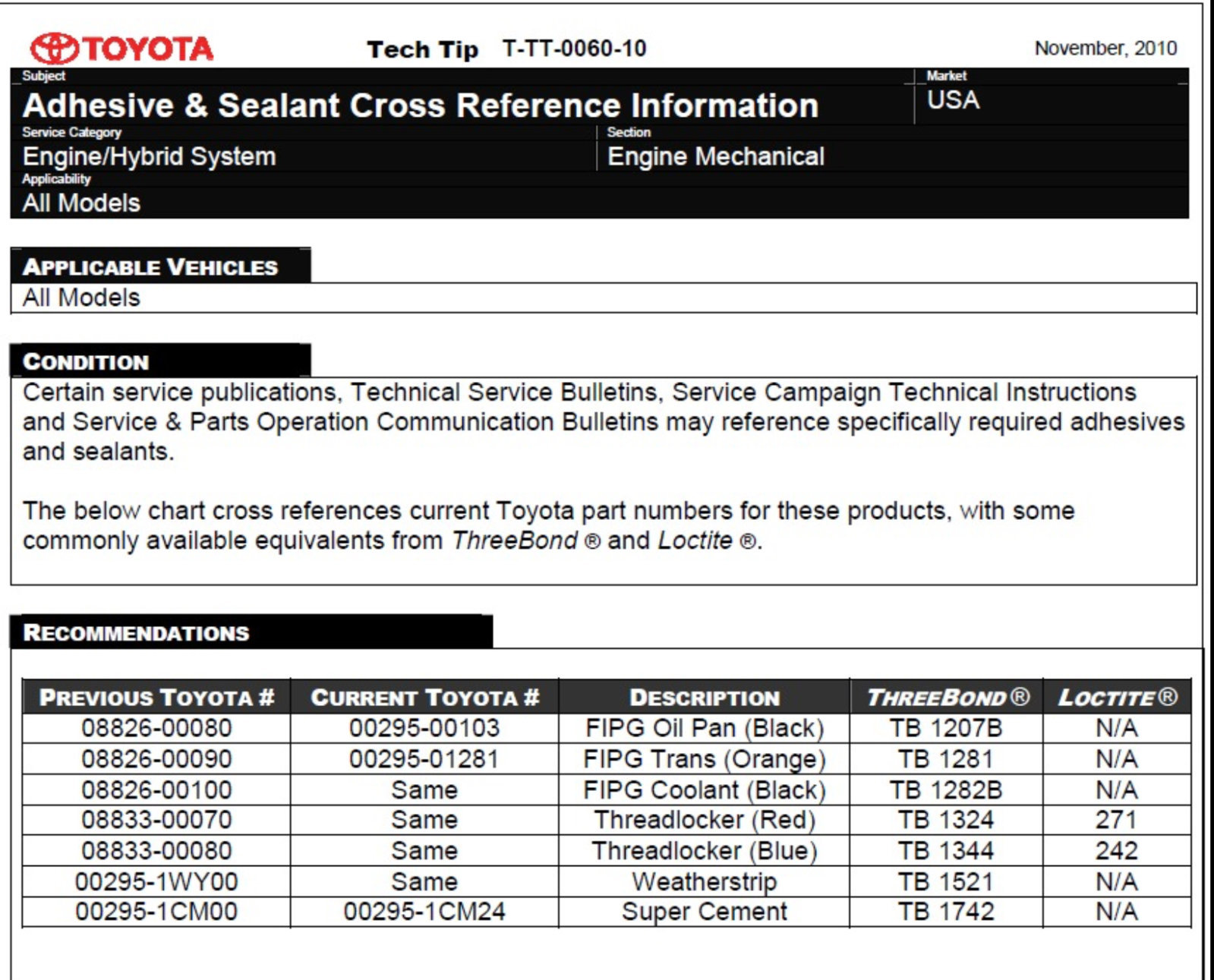Click the 'Loctite' column header
1214x980 pixels.
click(1118, 698)
